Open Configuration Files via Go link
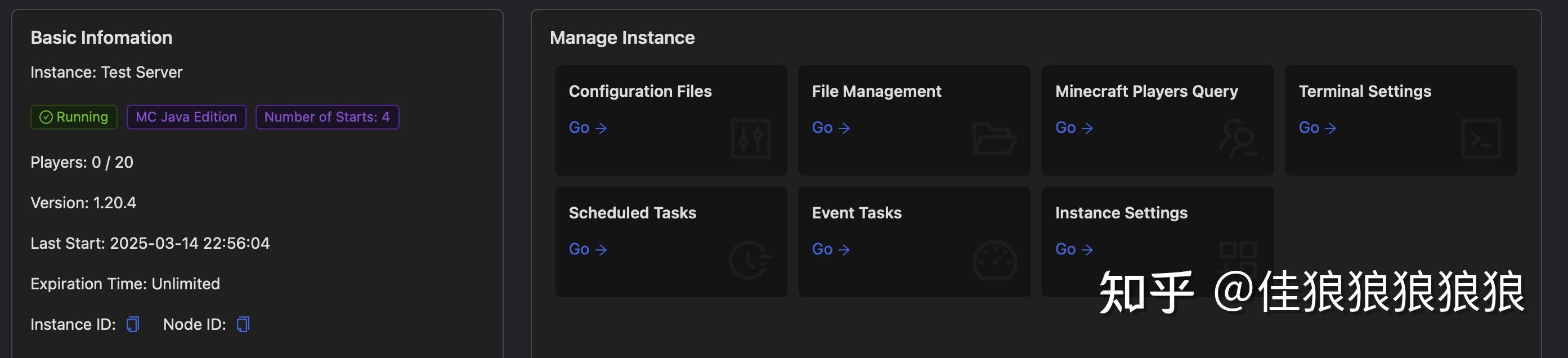Screen dimensions: 1568x358 click(588, 128)
